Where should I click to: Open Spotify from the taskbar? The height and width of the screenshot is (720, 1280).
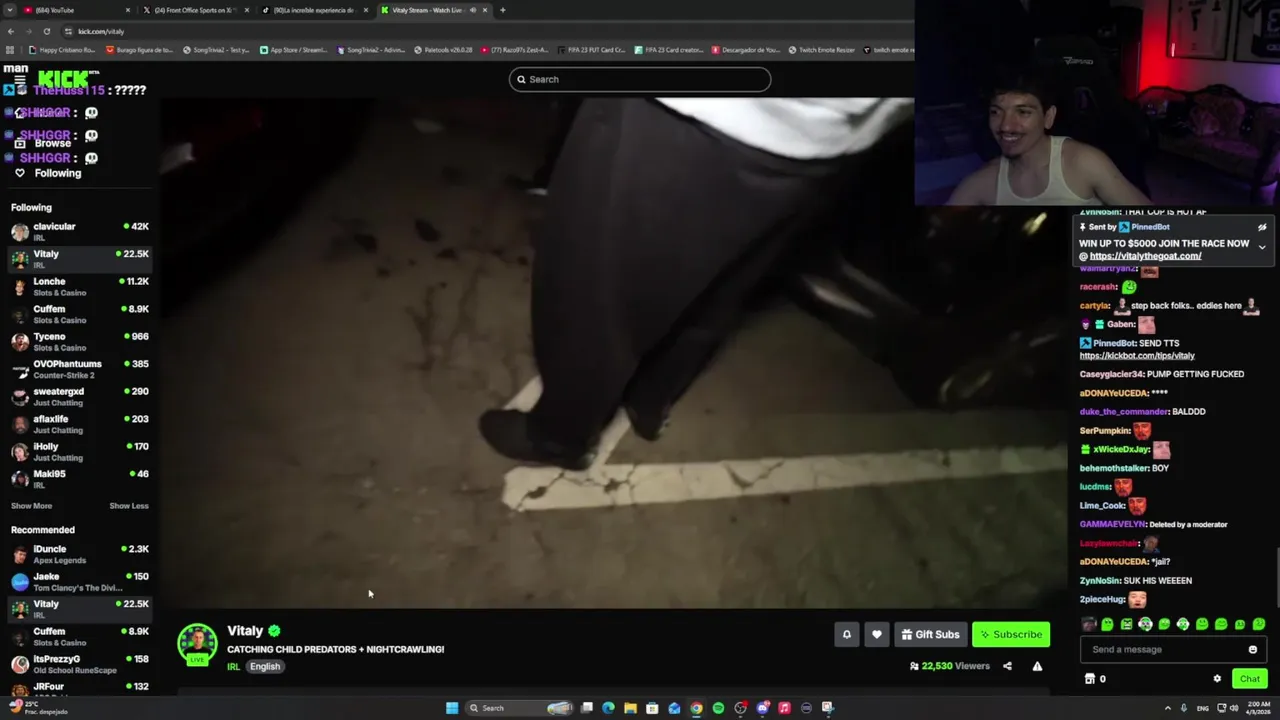[718, 708]
